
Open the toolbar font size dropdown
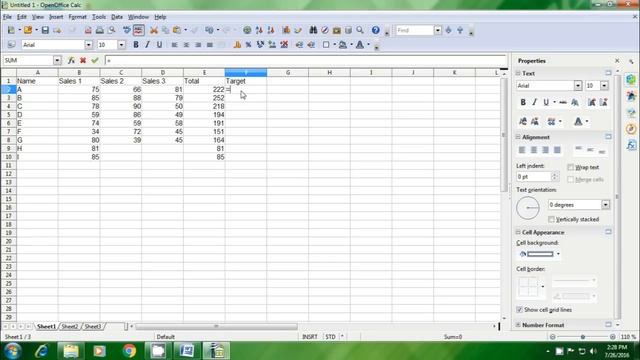[x=121, y=44]
